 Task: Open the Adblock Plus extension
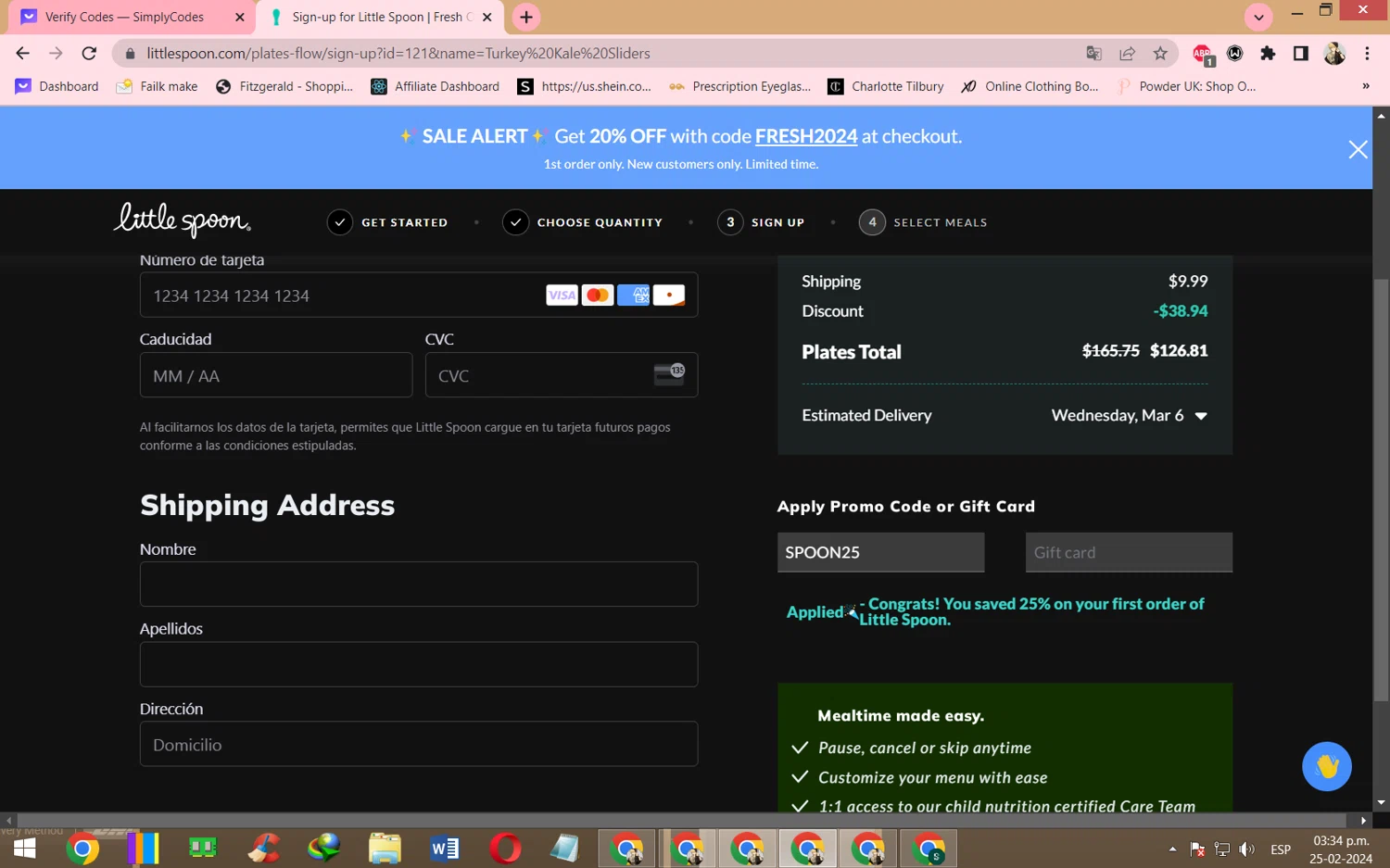(1203, 54)
